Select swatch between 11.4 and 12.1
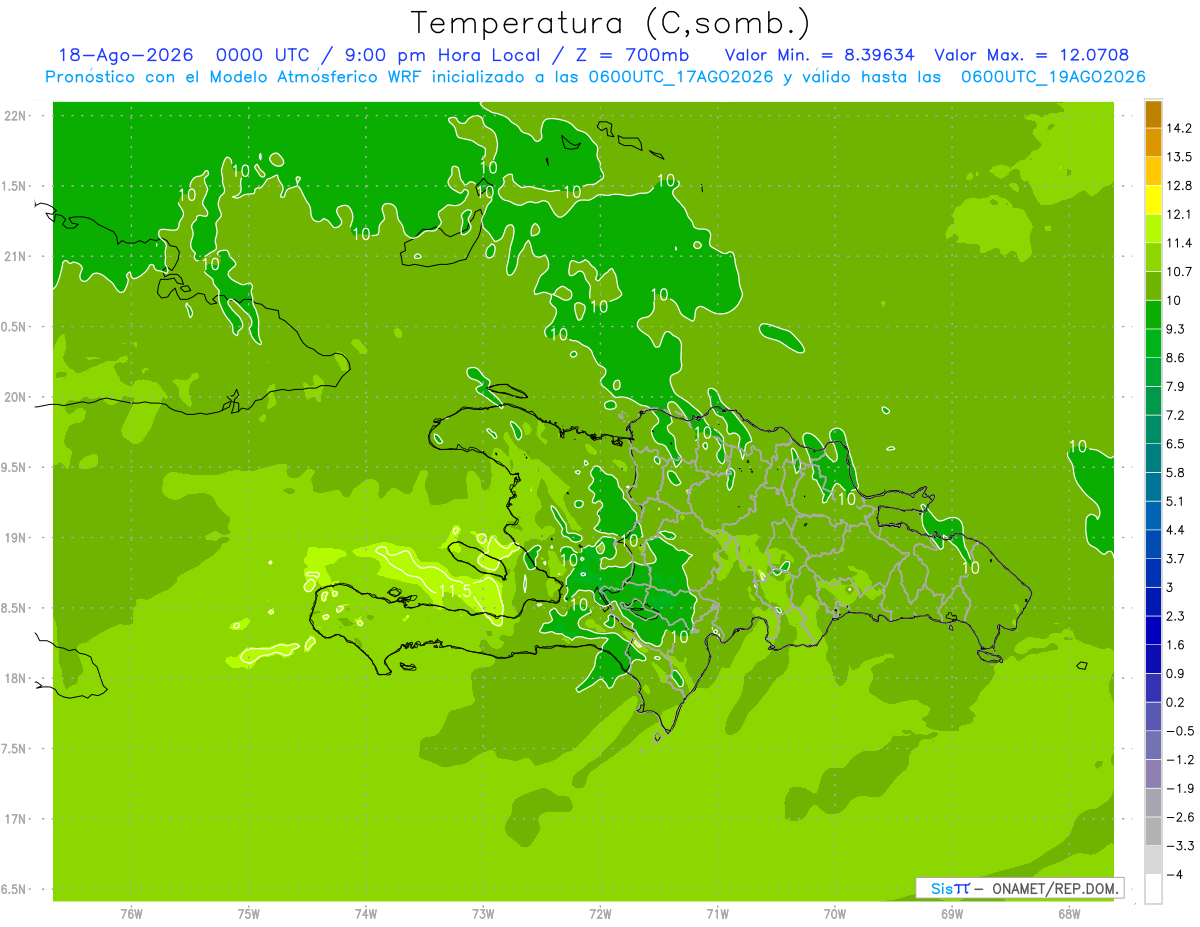This screenshot has width=1200, height=927. 1153,228
